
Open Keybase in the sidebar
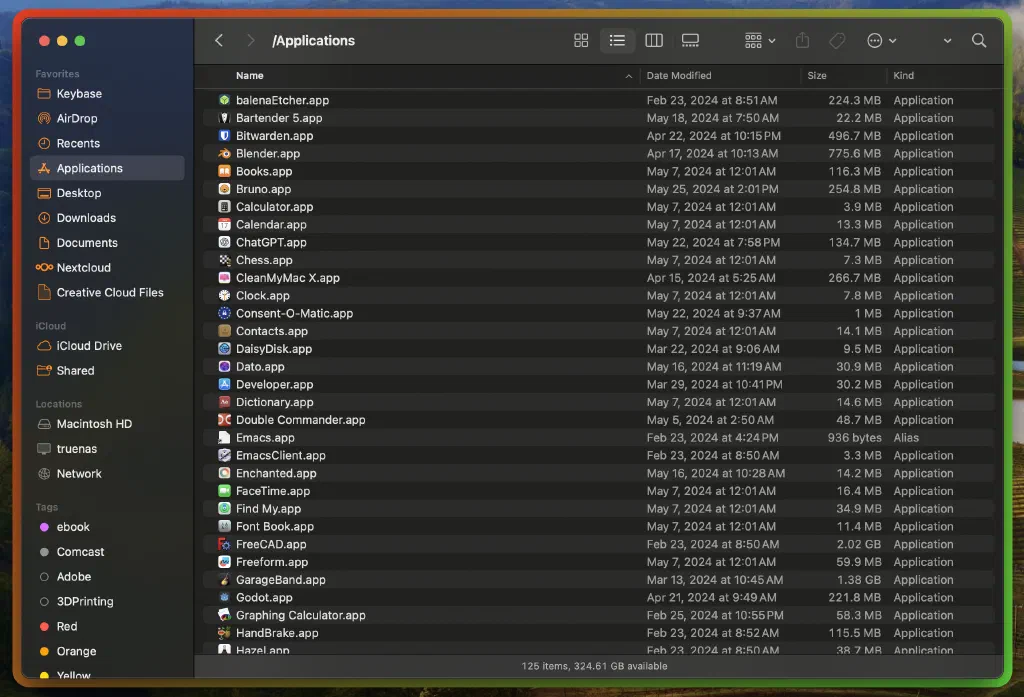[x=107, y=93]
